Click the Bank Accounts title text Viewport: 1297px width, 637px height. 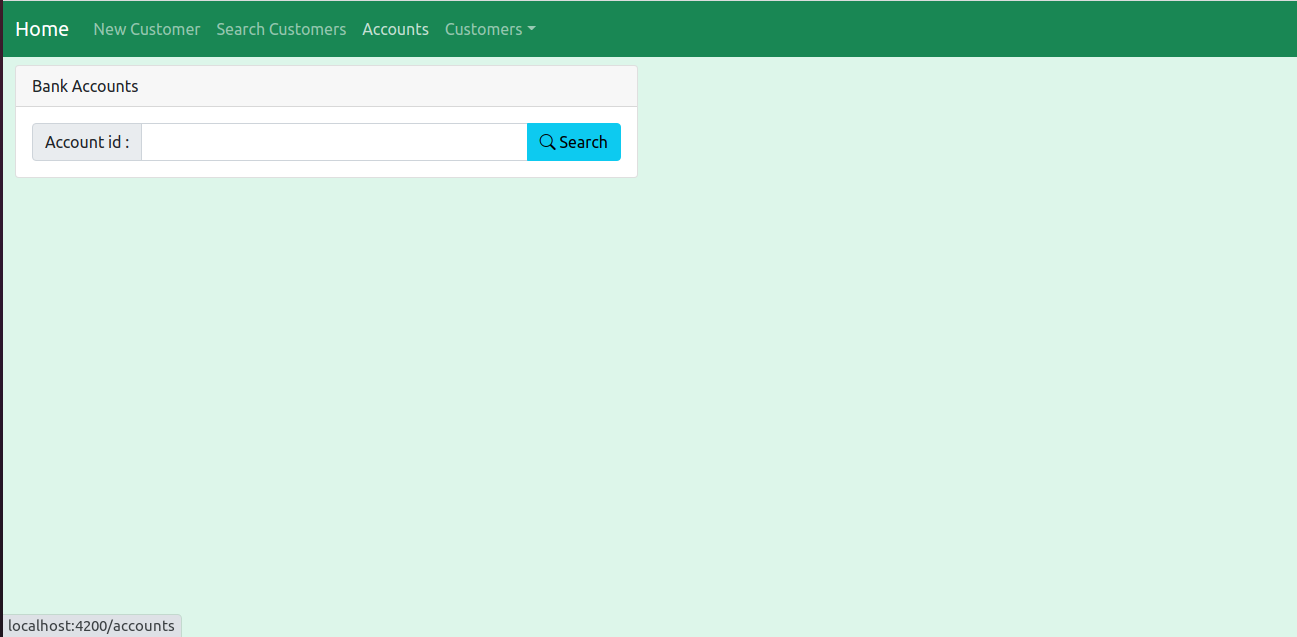point(85,86)
